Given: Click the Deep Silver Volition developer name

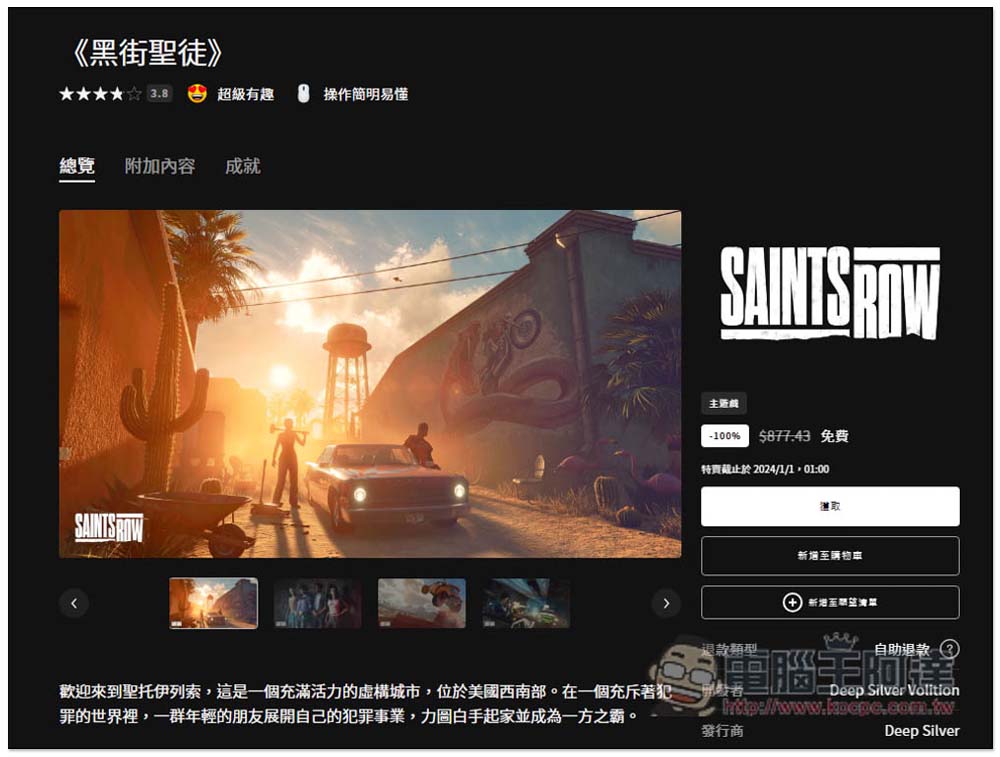Looking at the screenshot, I should [x=894, y=690].
